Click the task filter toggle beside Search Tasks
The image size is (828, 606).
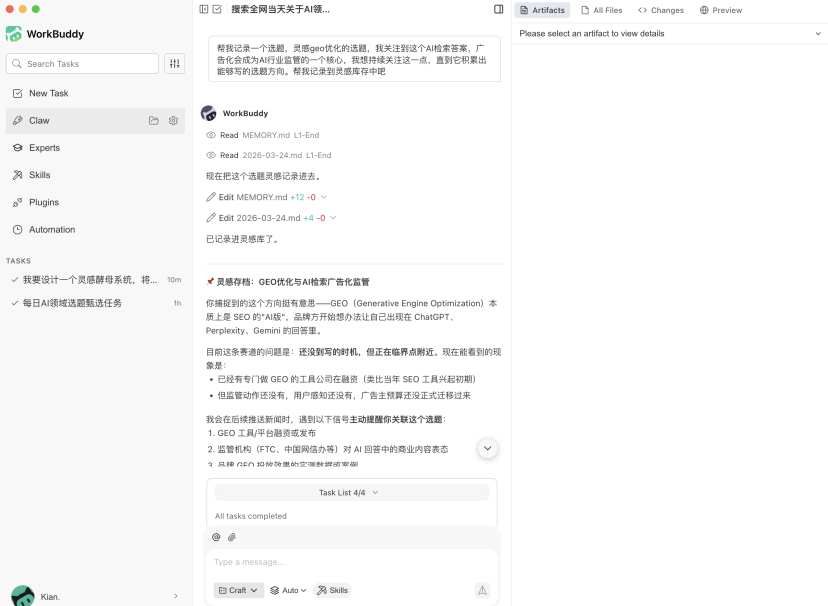pos(172,63)
